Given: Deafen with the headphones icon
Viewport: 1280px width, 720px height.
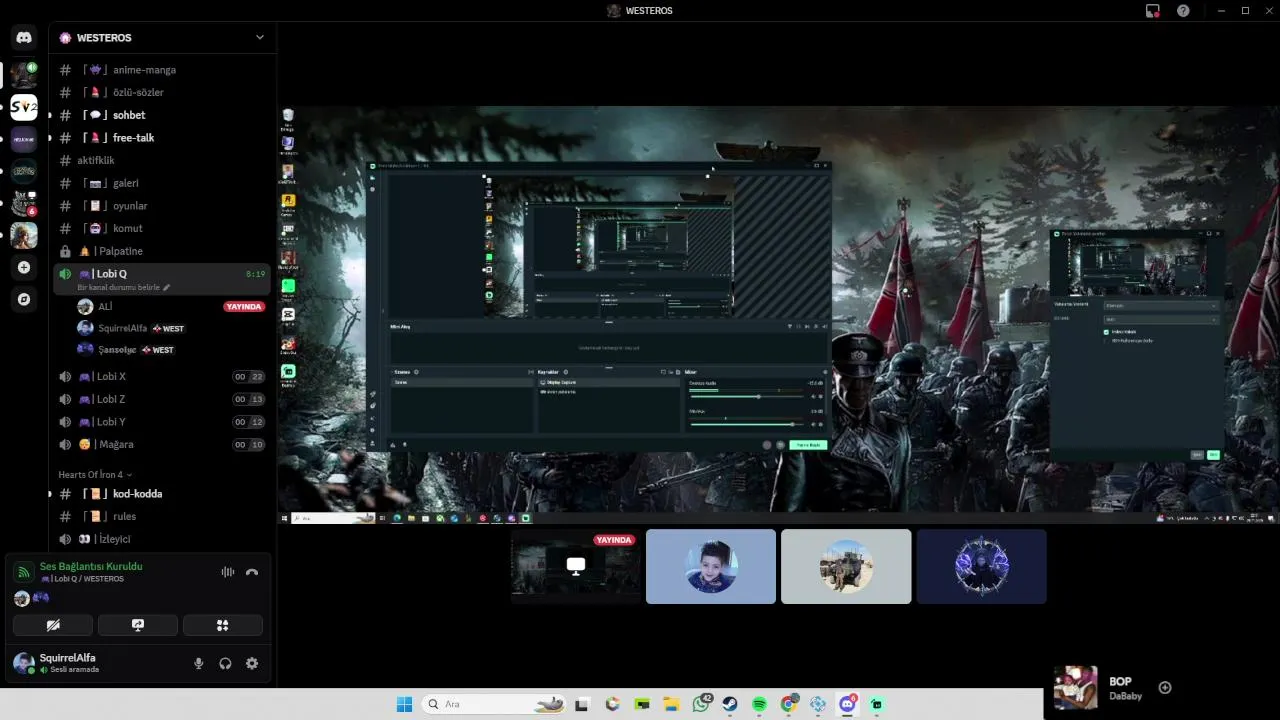Looking at the screenshot, I should point(225,663).
